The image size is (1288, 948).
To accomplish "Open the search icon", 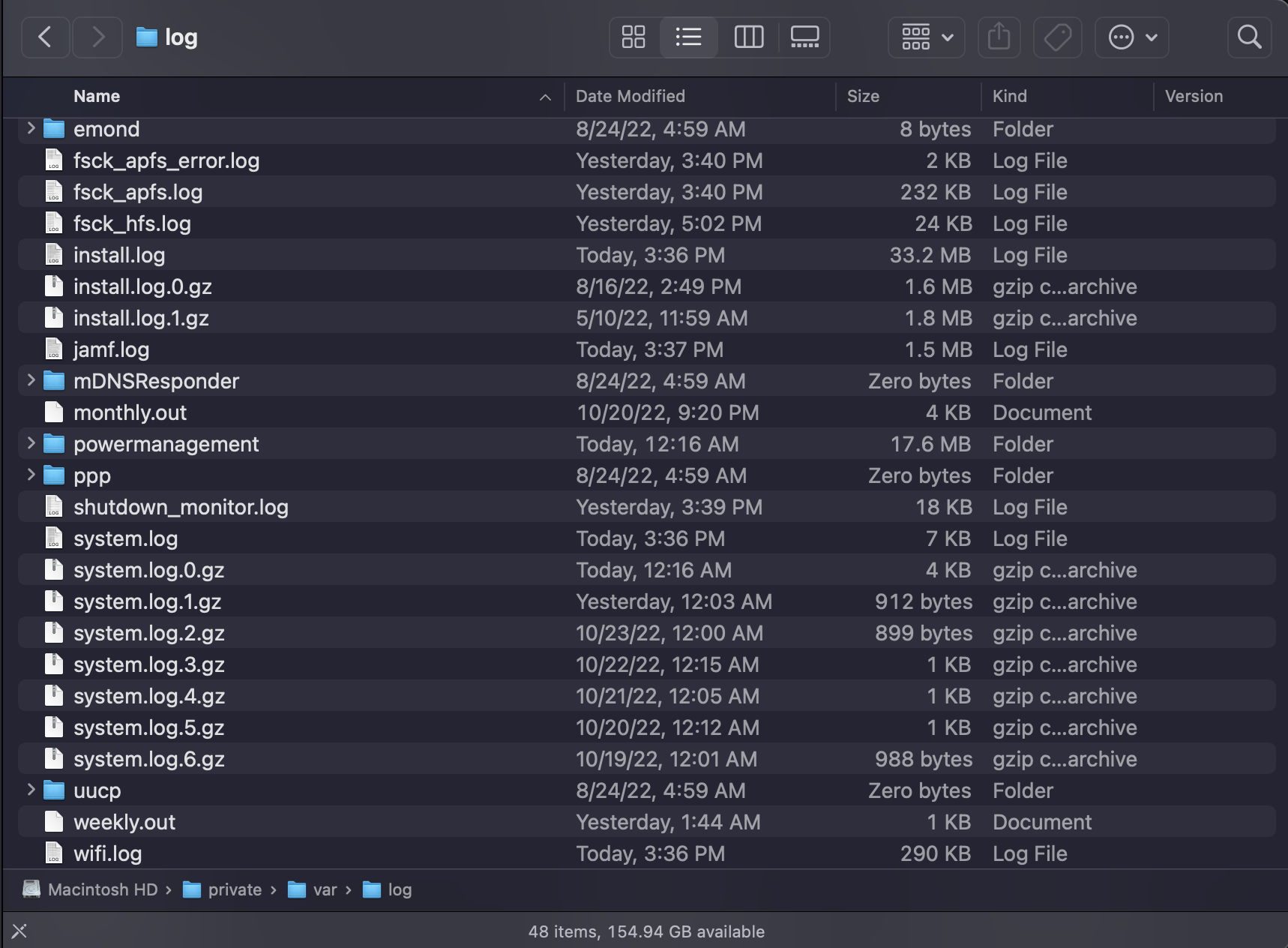I will click(x=1248, y=37).
